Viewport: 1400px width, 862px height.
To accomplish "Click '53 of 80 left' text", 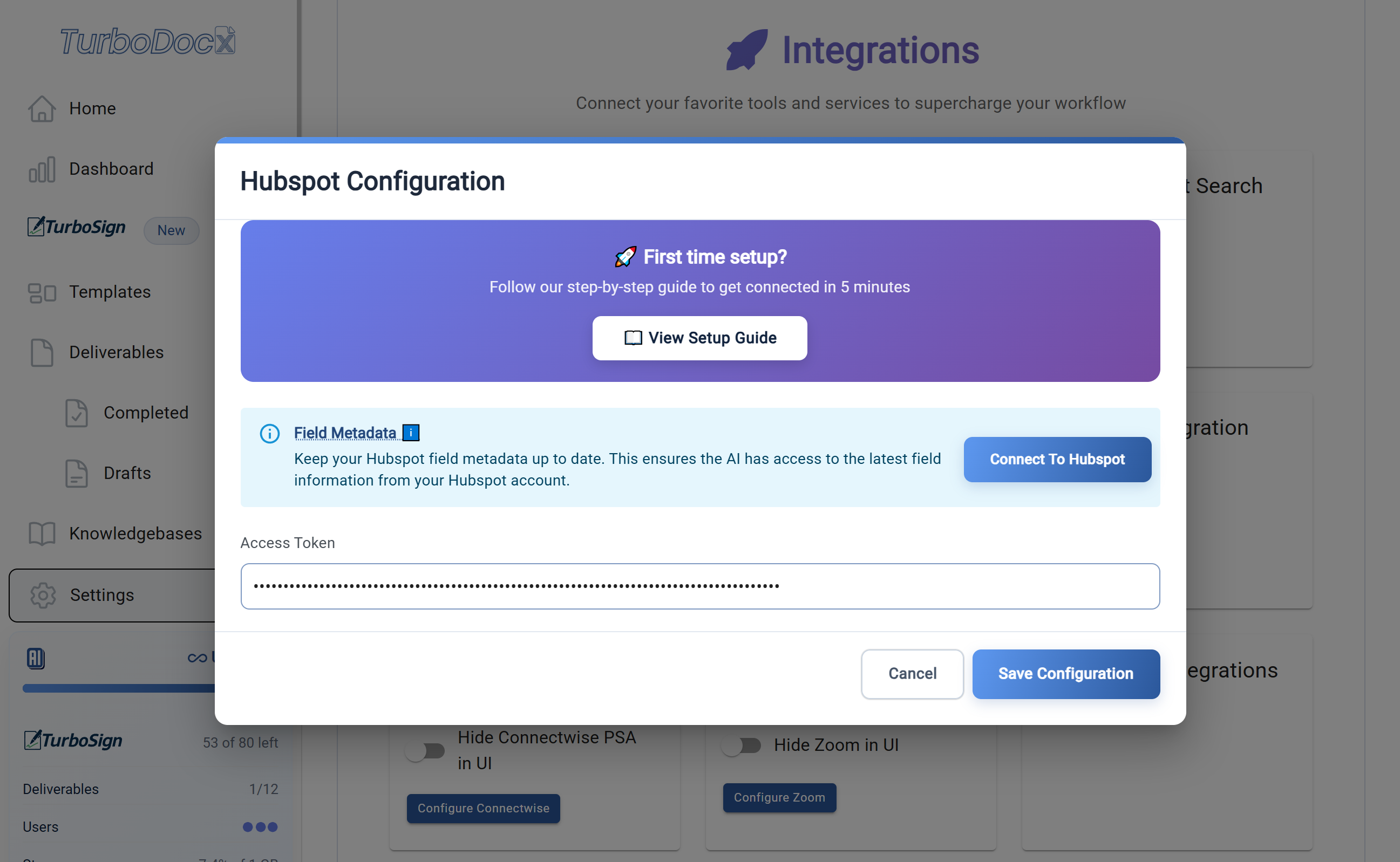I will click(x=240, y=743).
